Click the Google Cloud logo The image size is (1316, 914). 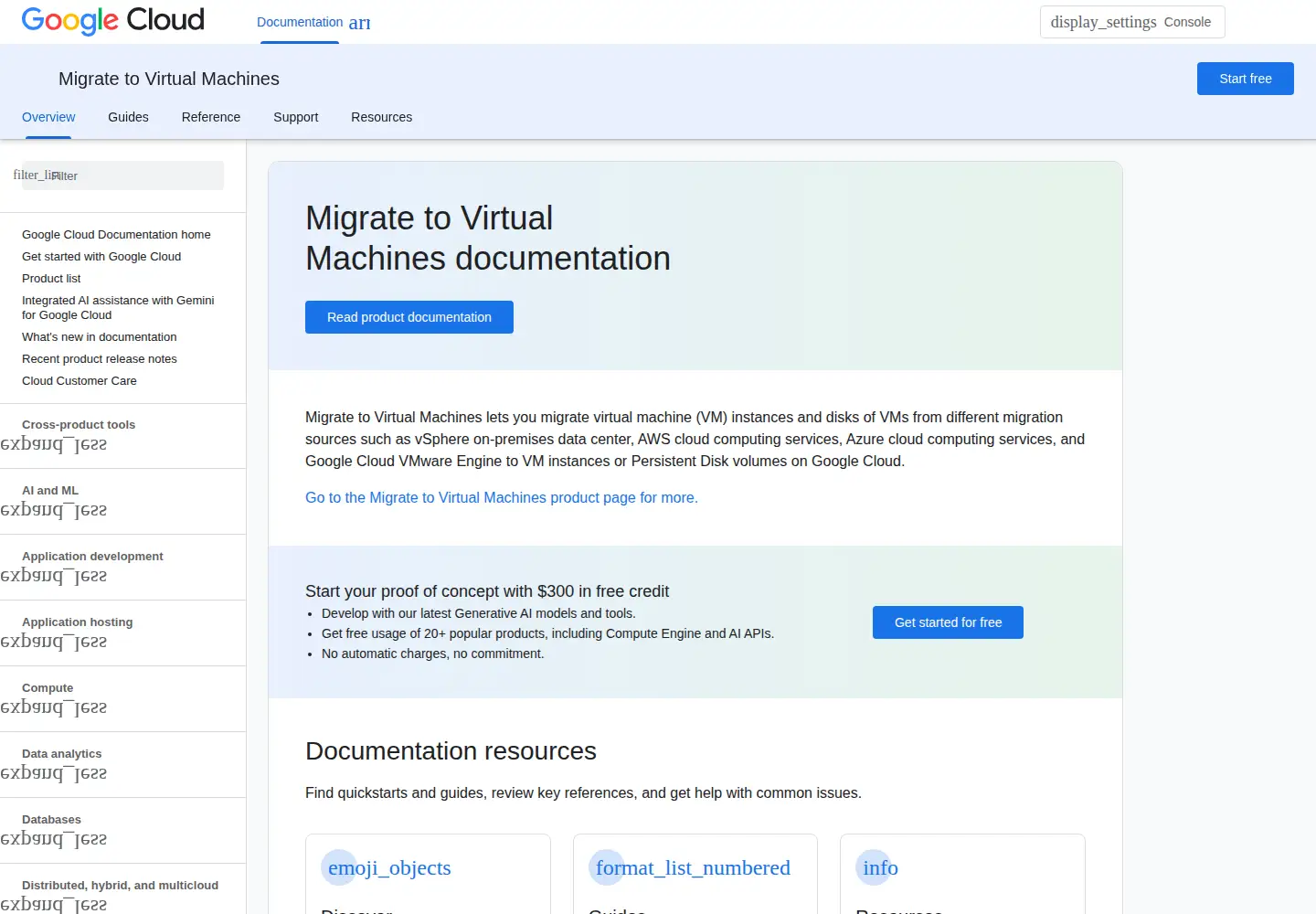coord(112,20)
